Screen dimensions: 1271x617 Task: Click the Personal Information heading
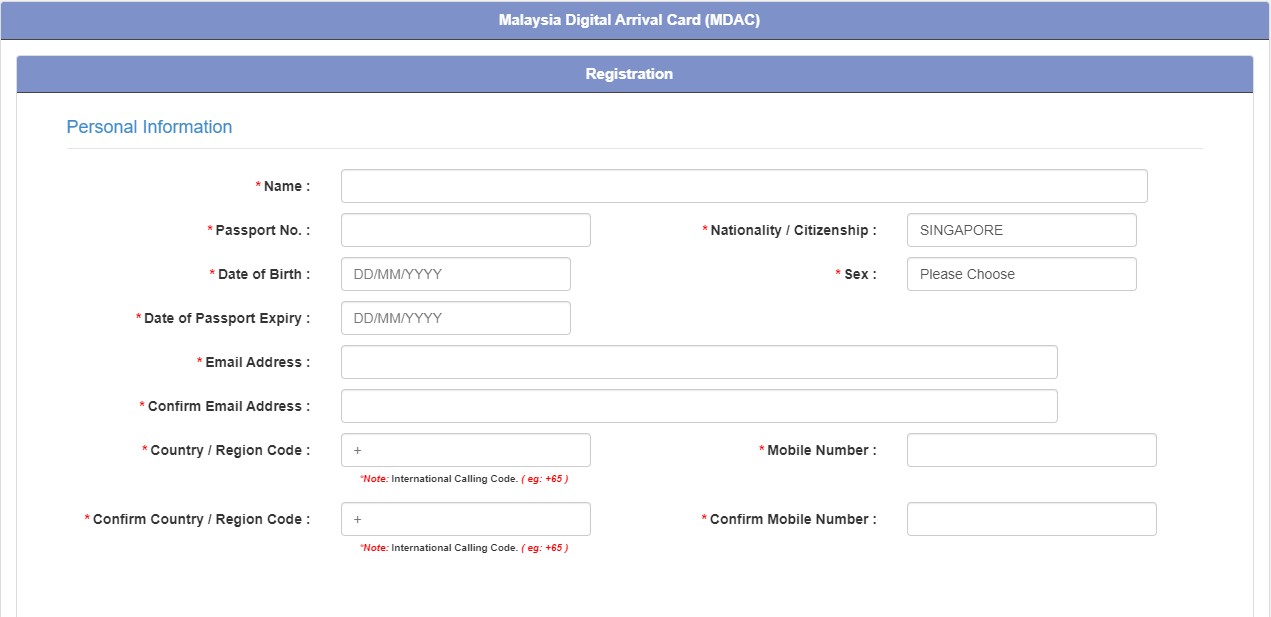point(149,127)
